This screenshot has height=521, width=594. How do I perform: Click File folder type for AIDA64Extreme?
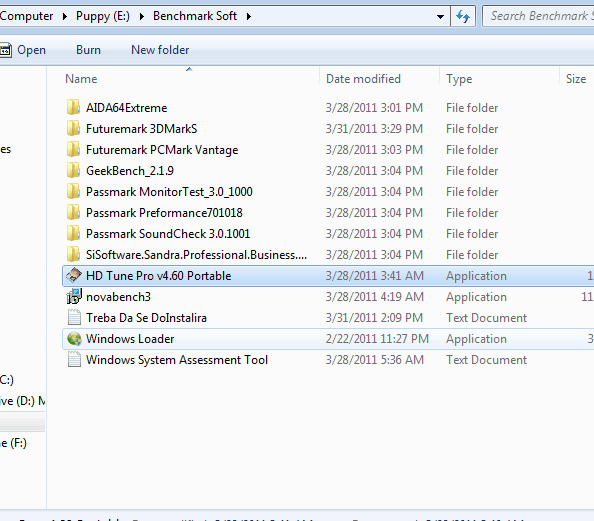click(x=472, y=108)
